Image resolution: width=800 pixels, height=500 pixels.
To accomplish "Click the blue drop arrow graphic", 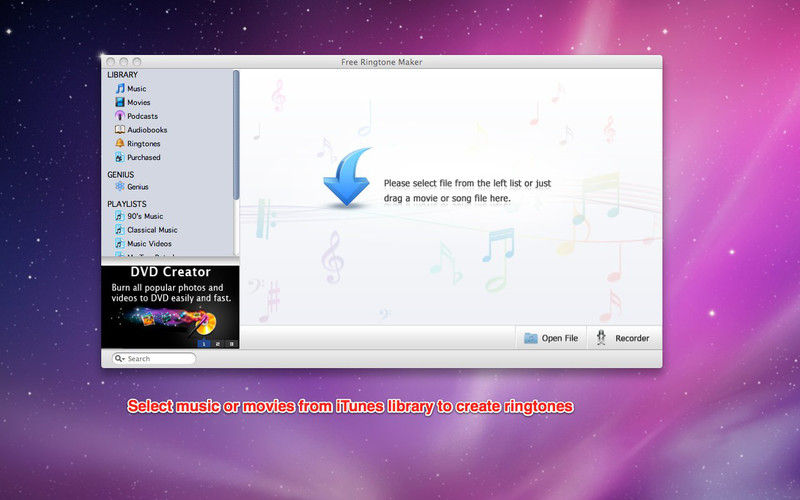I will point(347,177).
